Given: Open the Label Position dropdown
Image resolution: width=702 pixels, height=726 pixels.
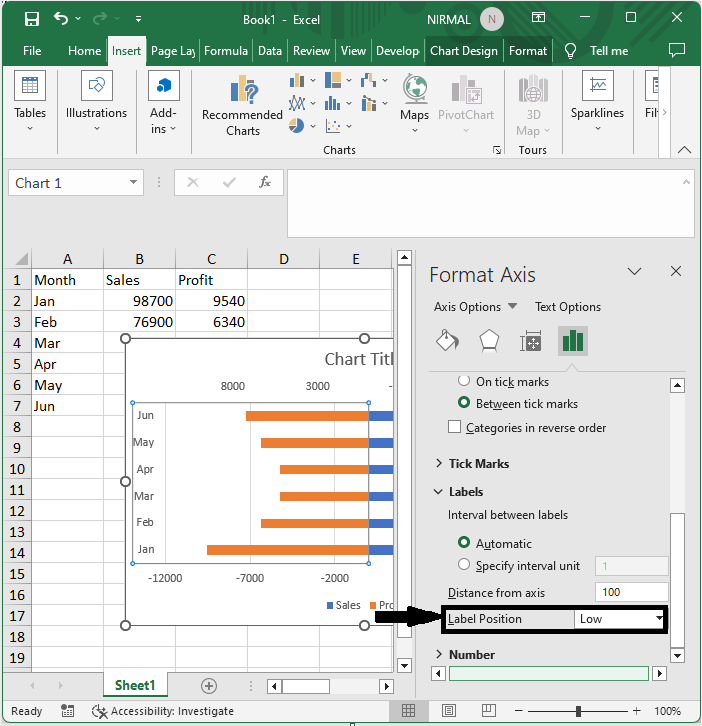Looking at the screenshot, I should tap(620, 619).
